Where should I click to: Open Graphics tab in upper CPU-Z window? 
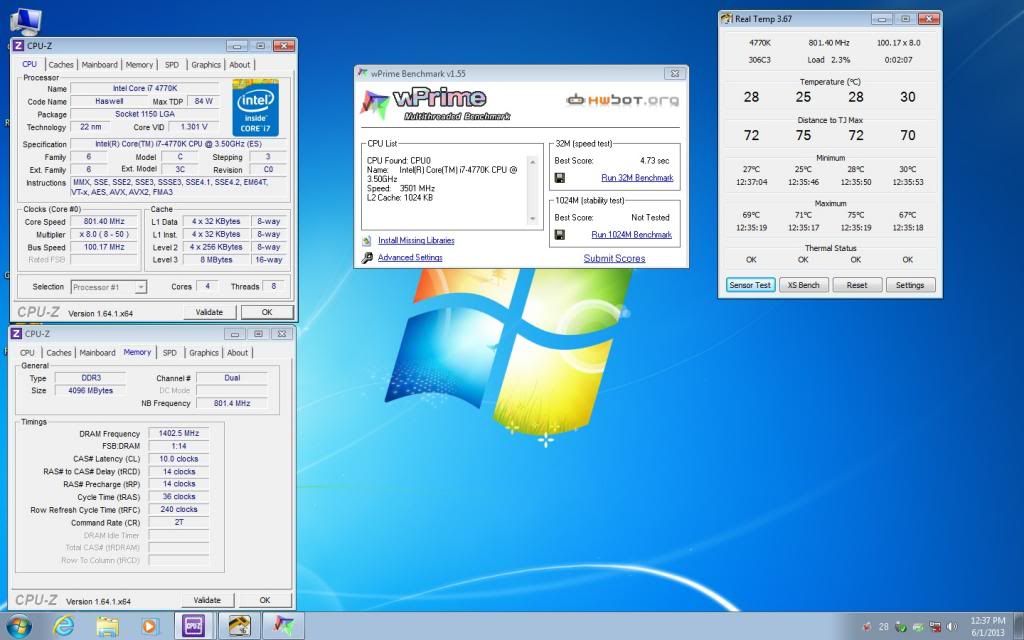pyautogui.click(x=206, y=65)
